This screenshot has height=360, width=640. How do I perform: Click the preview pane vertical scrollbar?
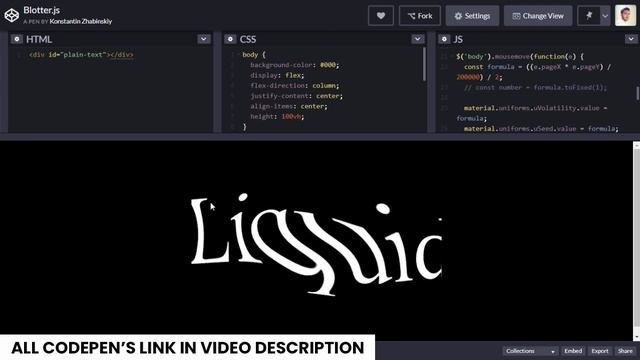(636, 241)
